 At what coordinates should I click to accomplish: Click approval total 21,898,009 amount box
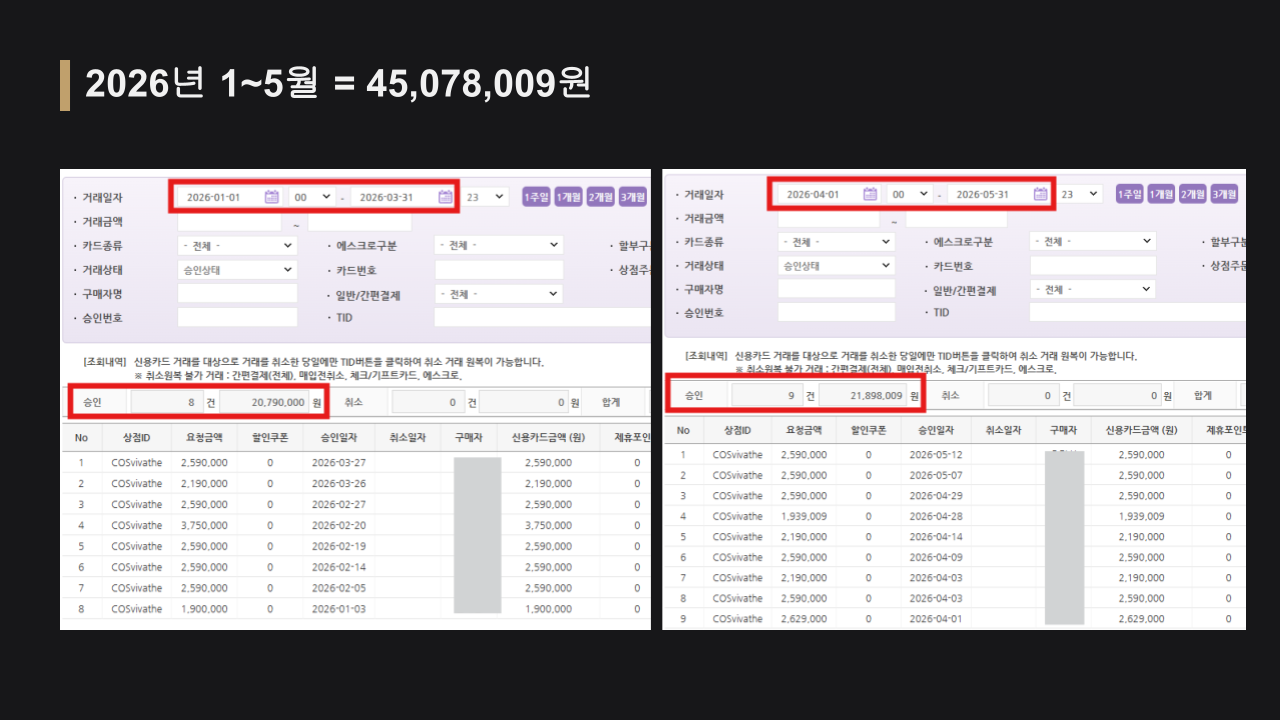pyautogui.click(x=862, y=395)
